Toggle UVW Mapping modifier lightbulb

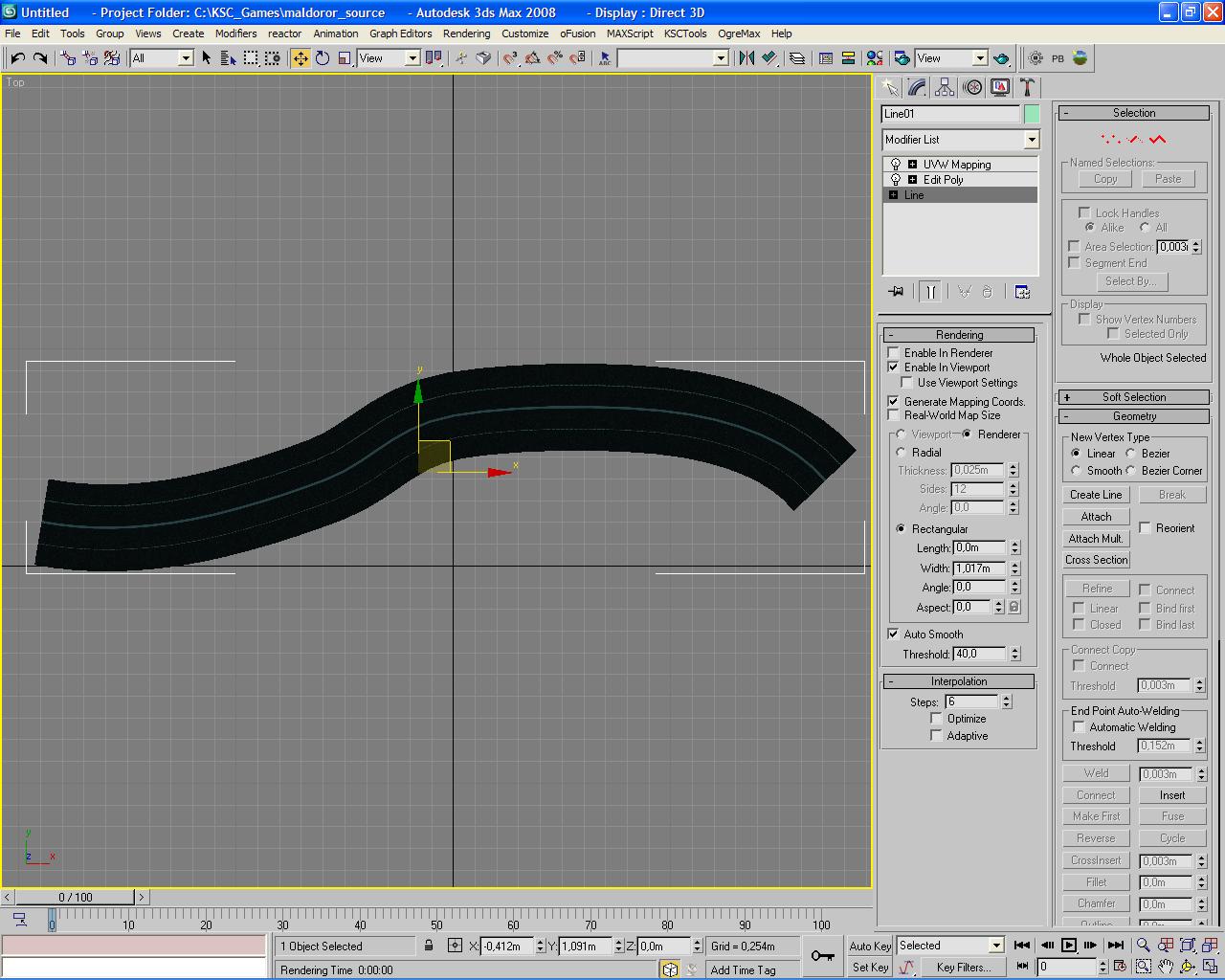[896, 165]
